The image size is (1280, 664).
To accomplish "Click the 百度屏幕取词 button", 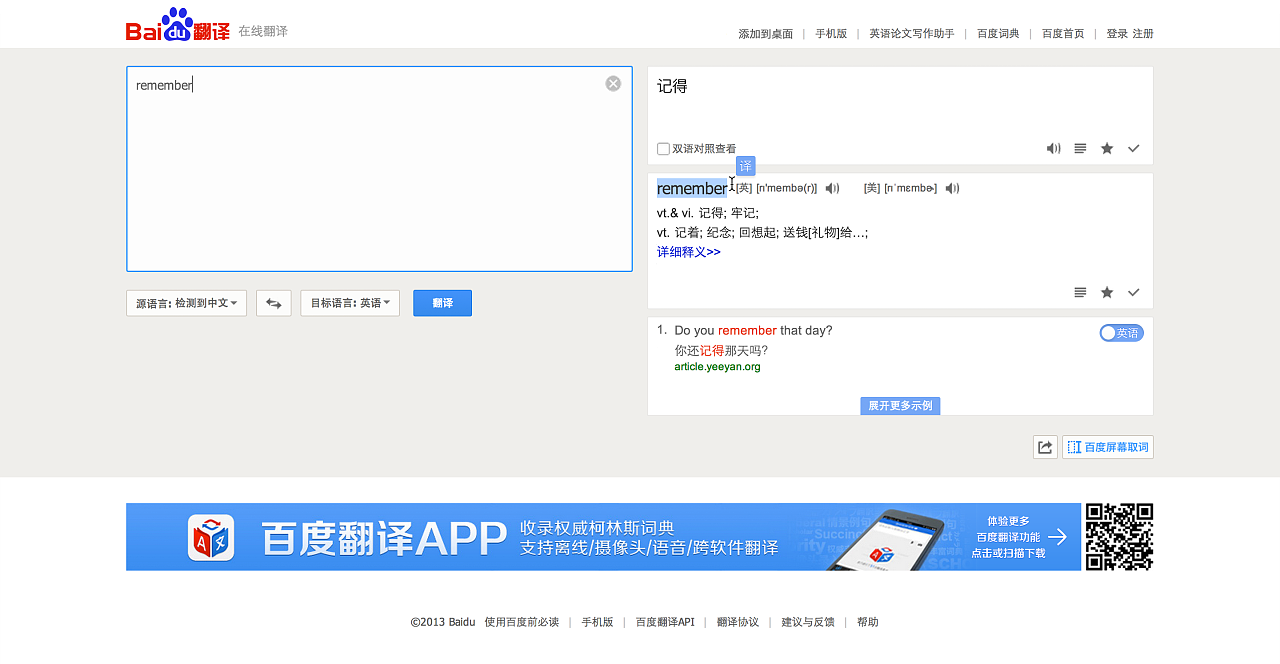I will [x=1108, y=447].
